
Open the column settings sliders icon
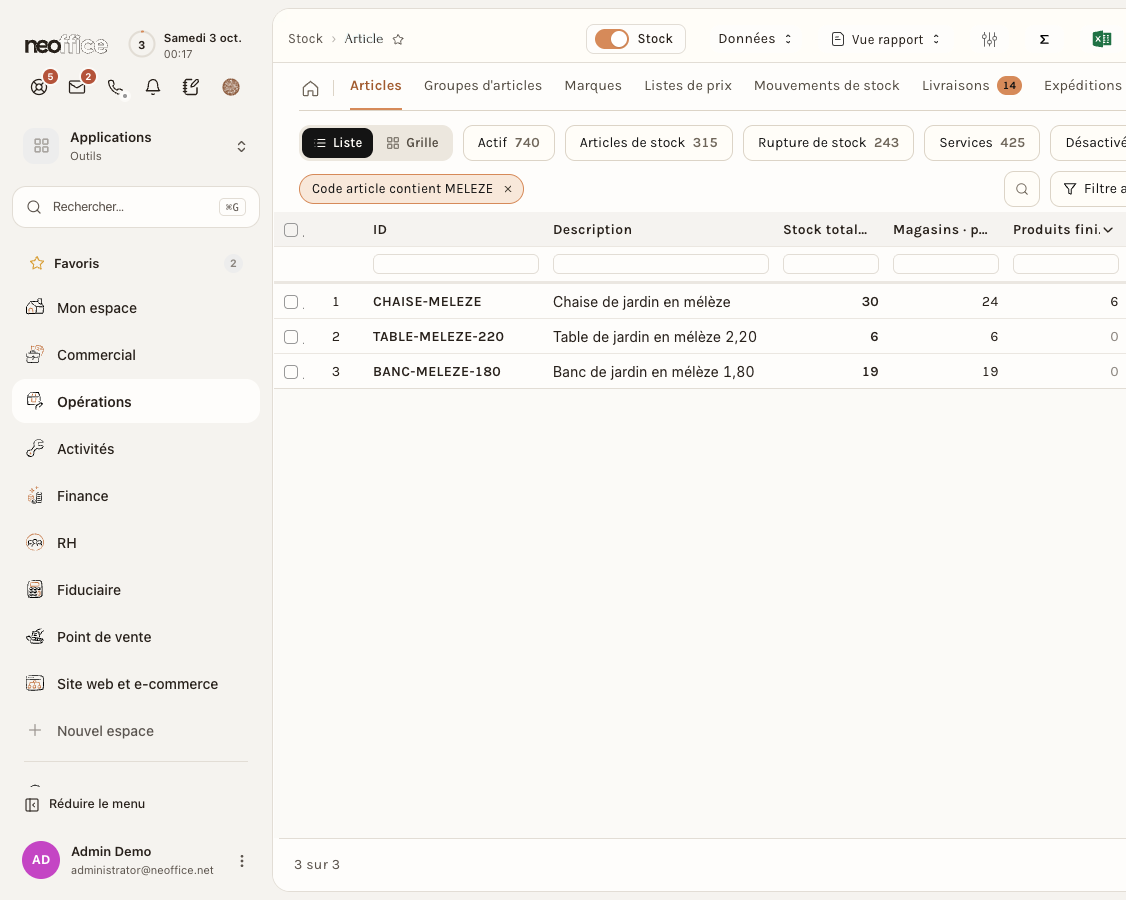(989, 40)
